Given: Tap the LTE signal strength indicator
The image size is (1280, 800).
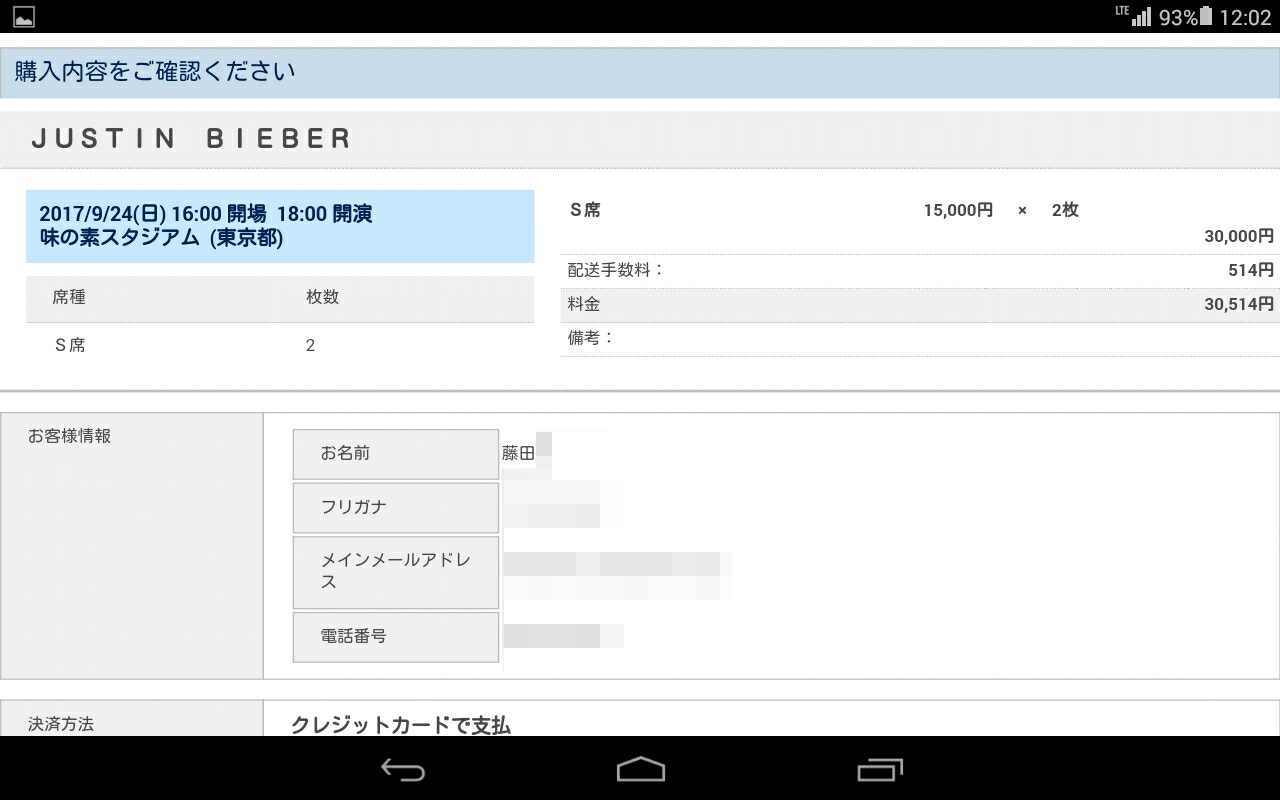Looking at the screenshot, I should [x=1138, y=17].
